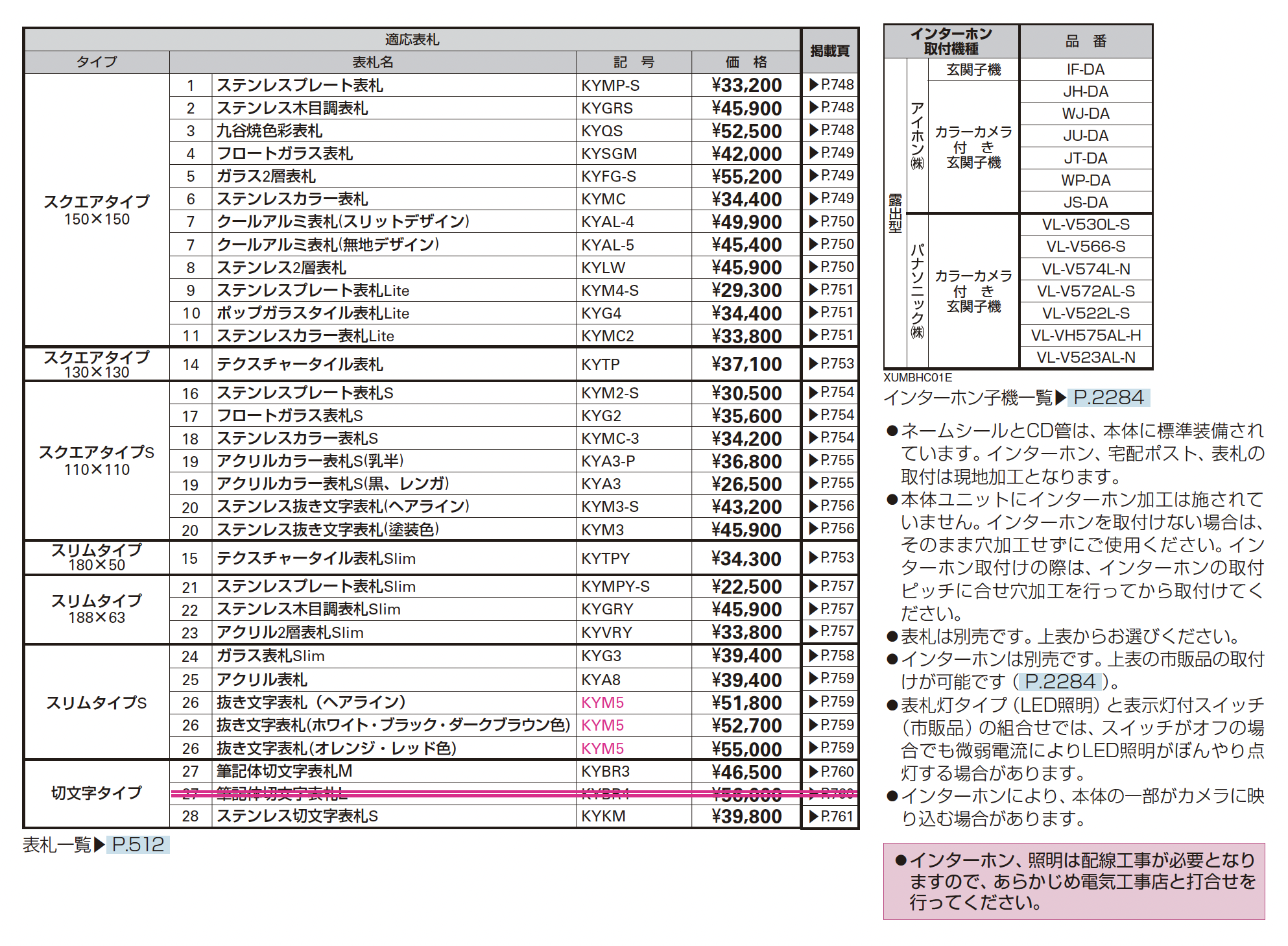Click the 品番 header in intercom table
The height and width of the screenshot is (946, 1288).
(x=1086, y=42)
